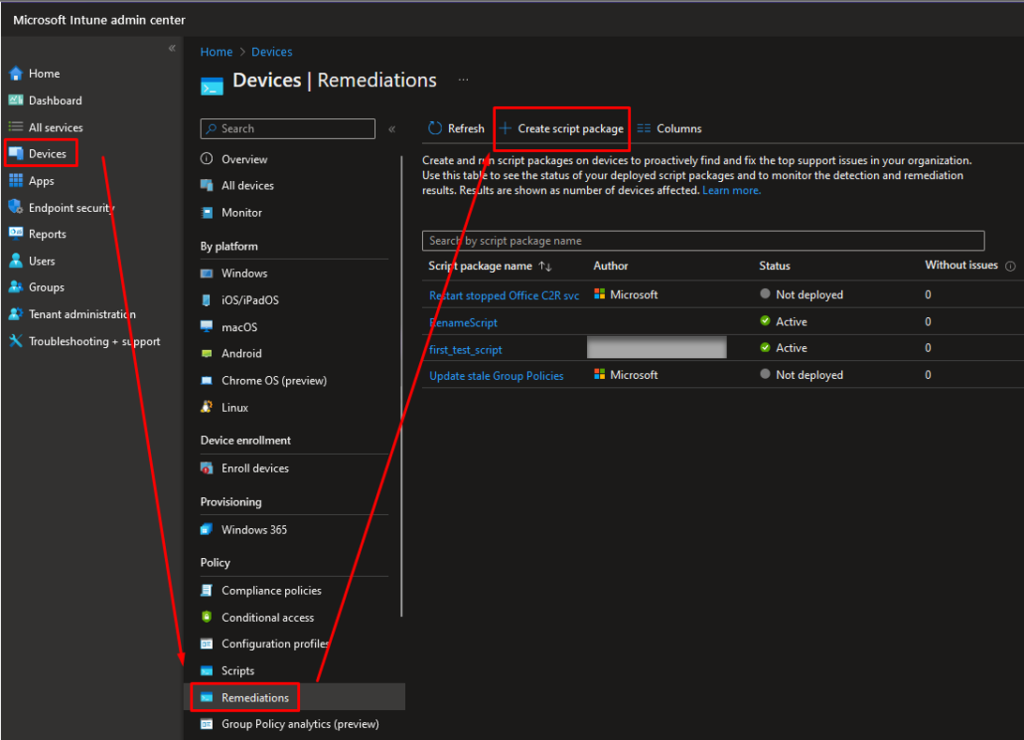
Task: Click the macOS monitor icon
Action: pos(206,327)
